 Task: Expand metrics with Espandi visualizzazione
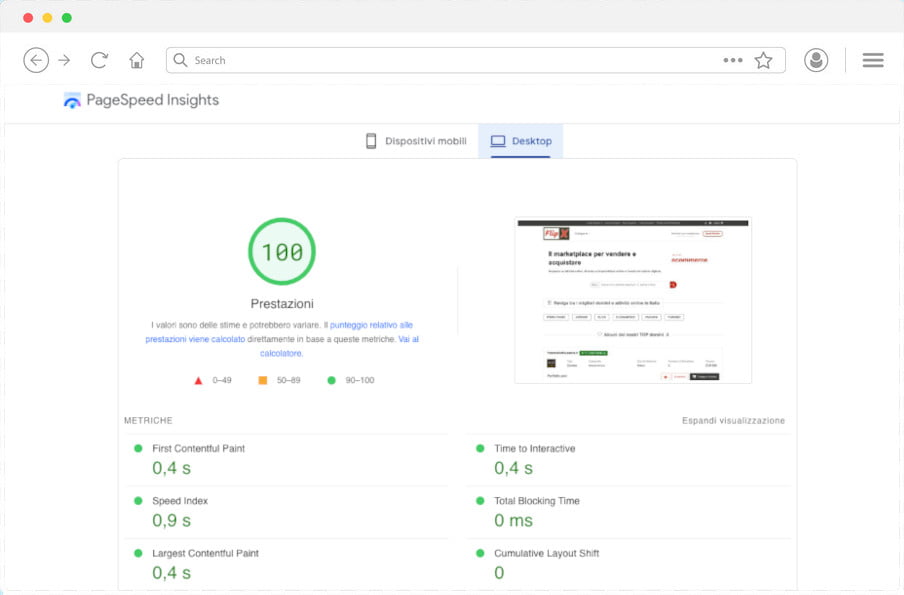(733, 421)
